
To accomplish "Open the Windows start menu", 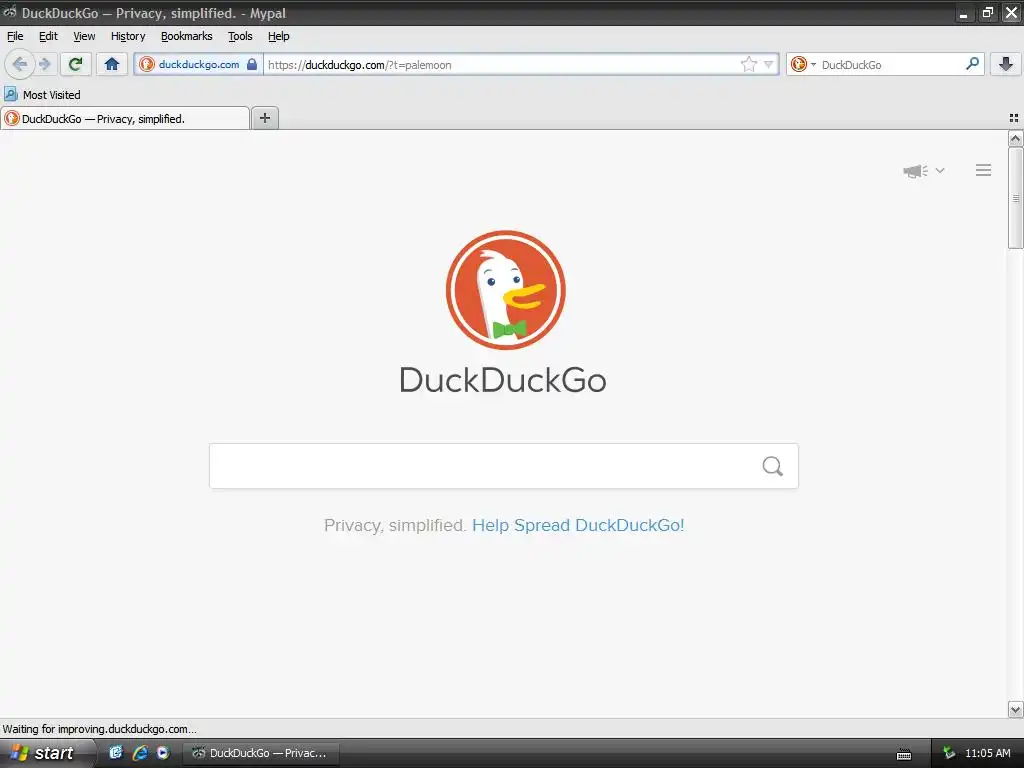I will click(47, 753).
